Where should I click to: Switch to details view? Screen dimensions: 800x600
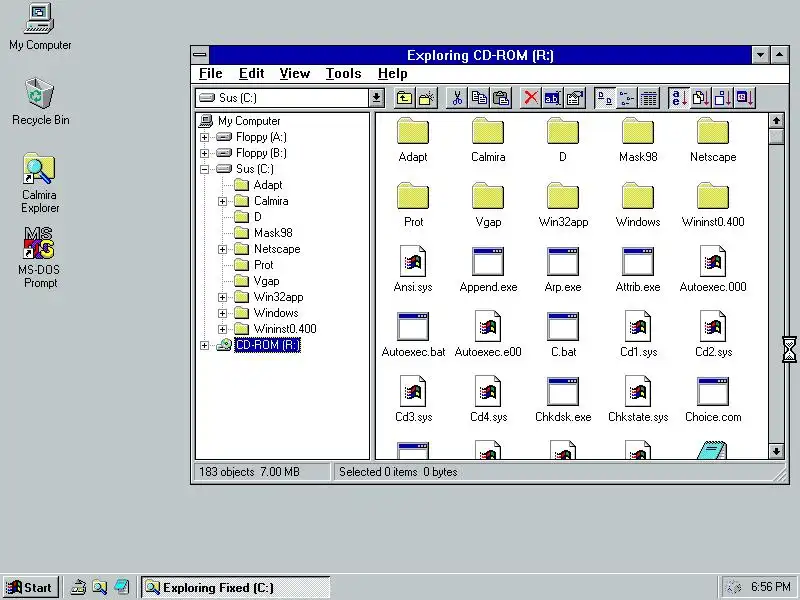coord(649,98)
